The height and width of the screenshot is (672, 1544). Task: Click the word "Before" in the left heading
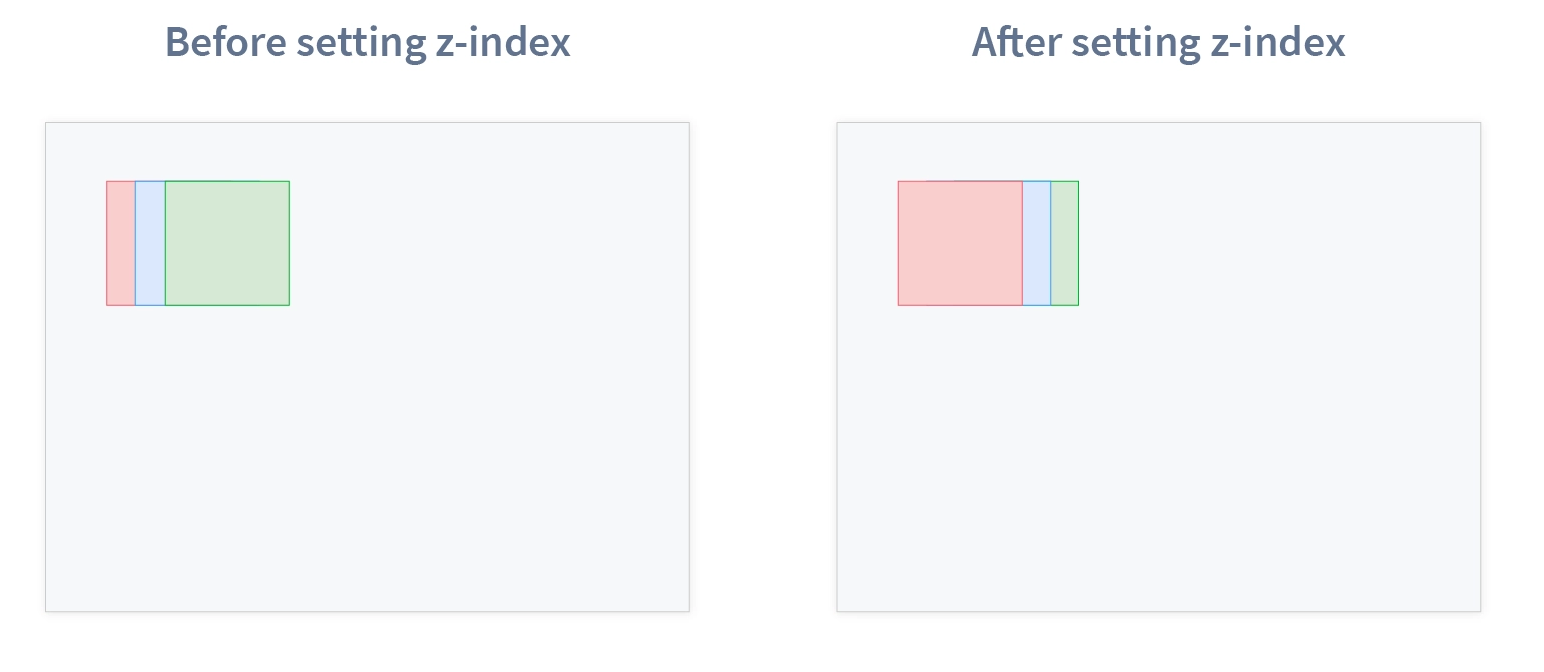pos(225,42)
